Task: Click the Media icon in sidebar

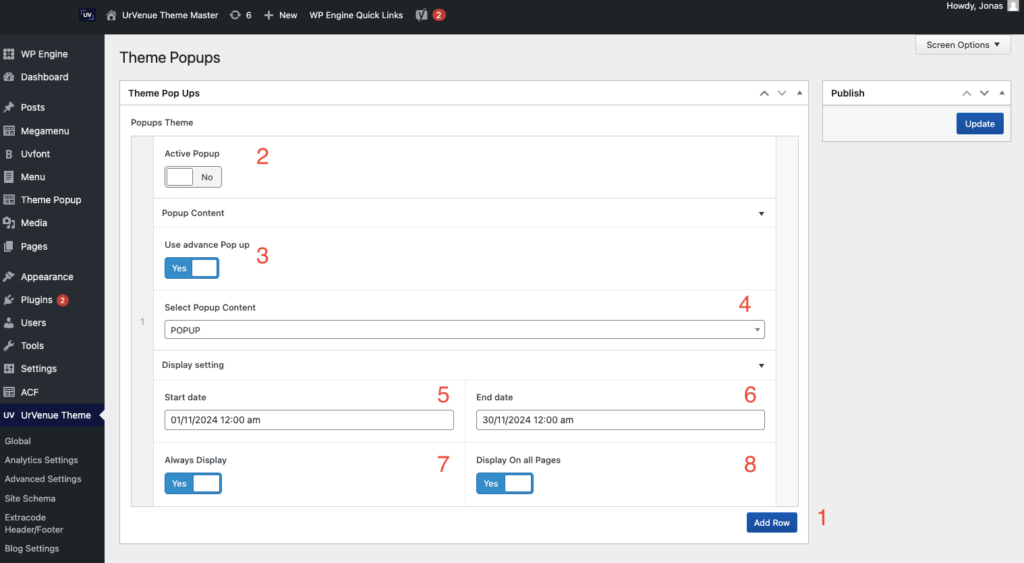Action: click(9, 223)
